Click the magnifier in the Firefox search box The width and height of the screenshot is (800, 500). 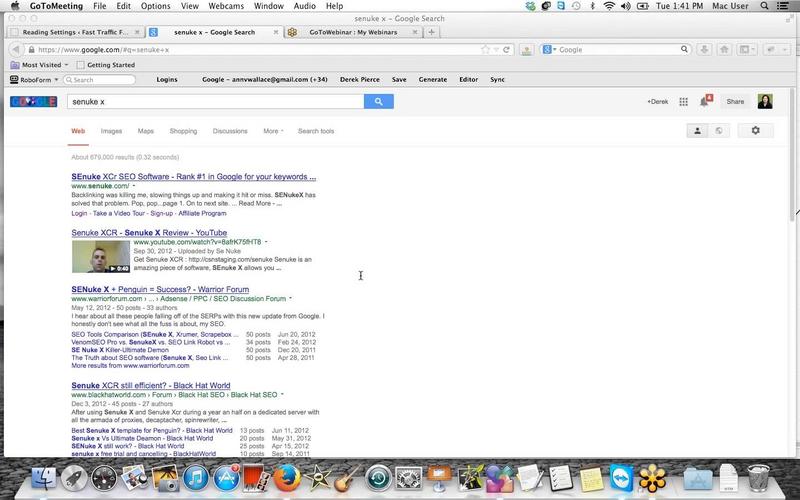click(684, 49)
